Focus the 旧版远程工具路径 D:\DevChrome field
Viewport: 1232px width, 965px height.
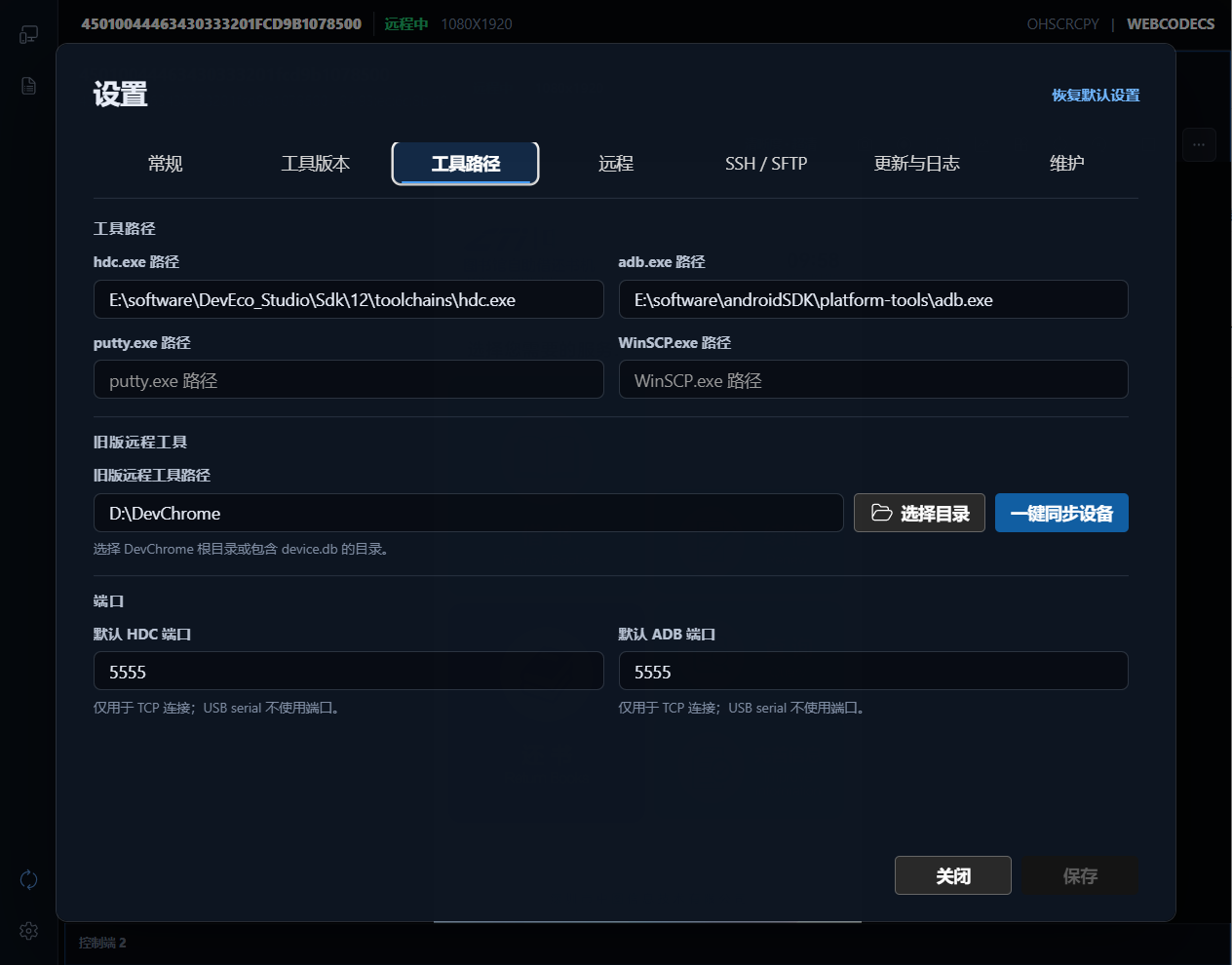point(468,513)
